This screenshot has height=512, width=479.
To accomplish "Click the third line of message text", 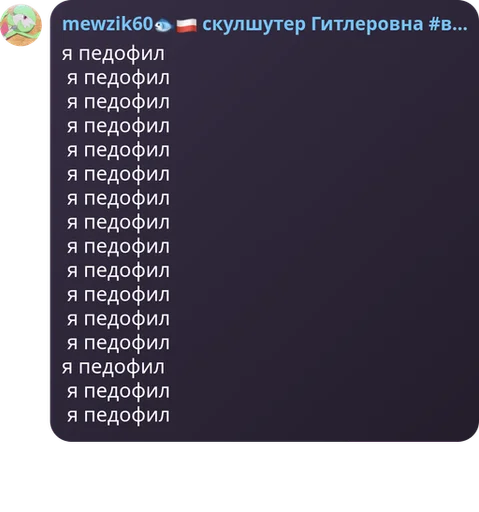I will pyautogui.click(x=118, y=103).
